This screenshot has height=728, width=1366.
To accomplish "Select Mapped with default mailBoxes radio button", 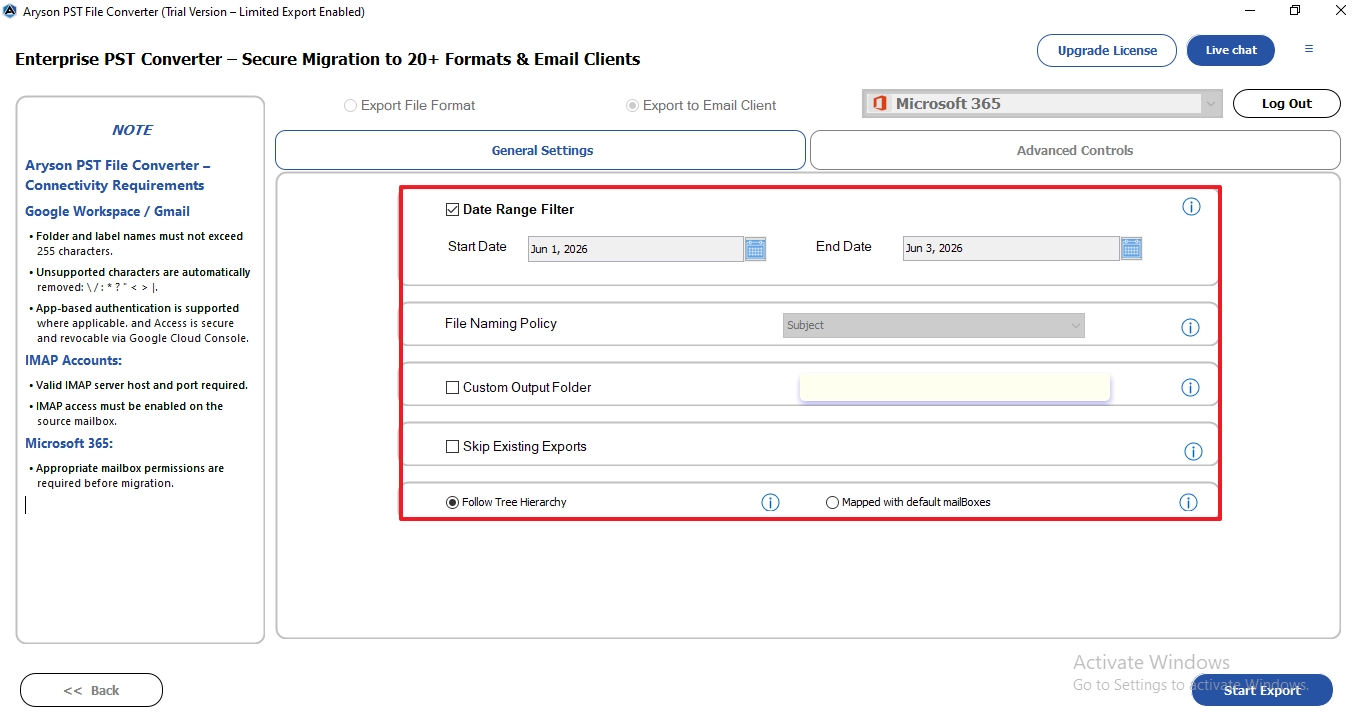I will click(x=832, y=503).
